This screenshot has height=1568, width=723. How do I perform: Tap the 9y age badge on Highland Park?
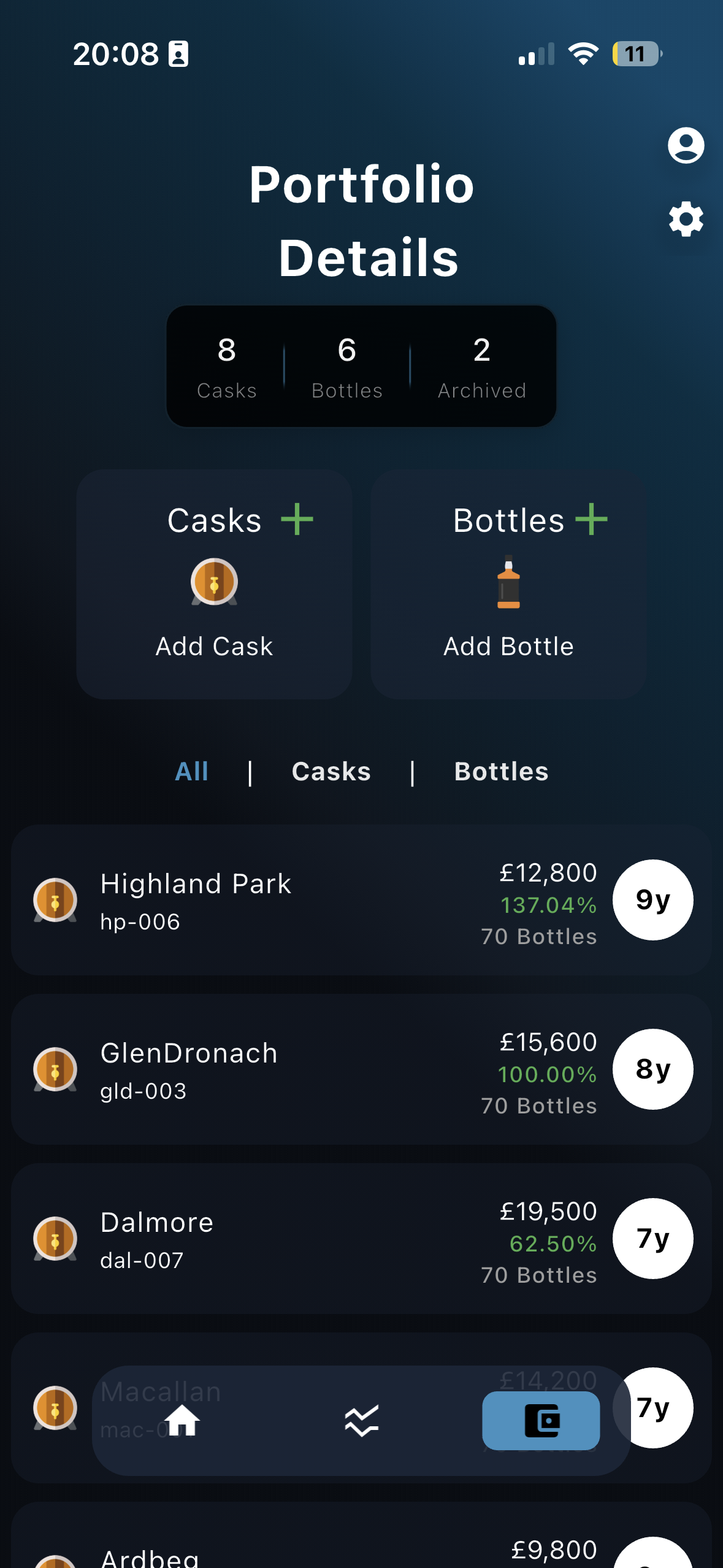(653, 900)
